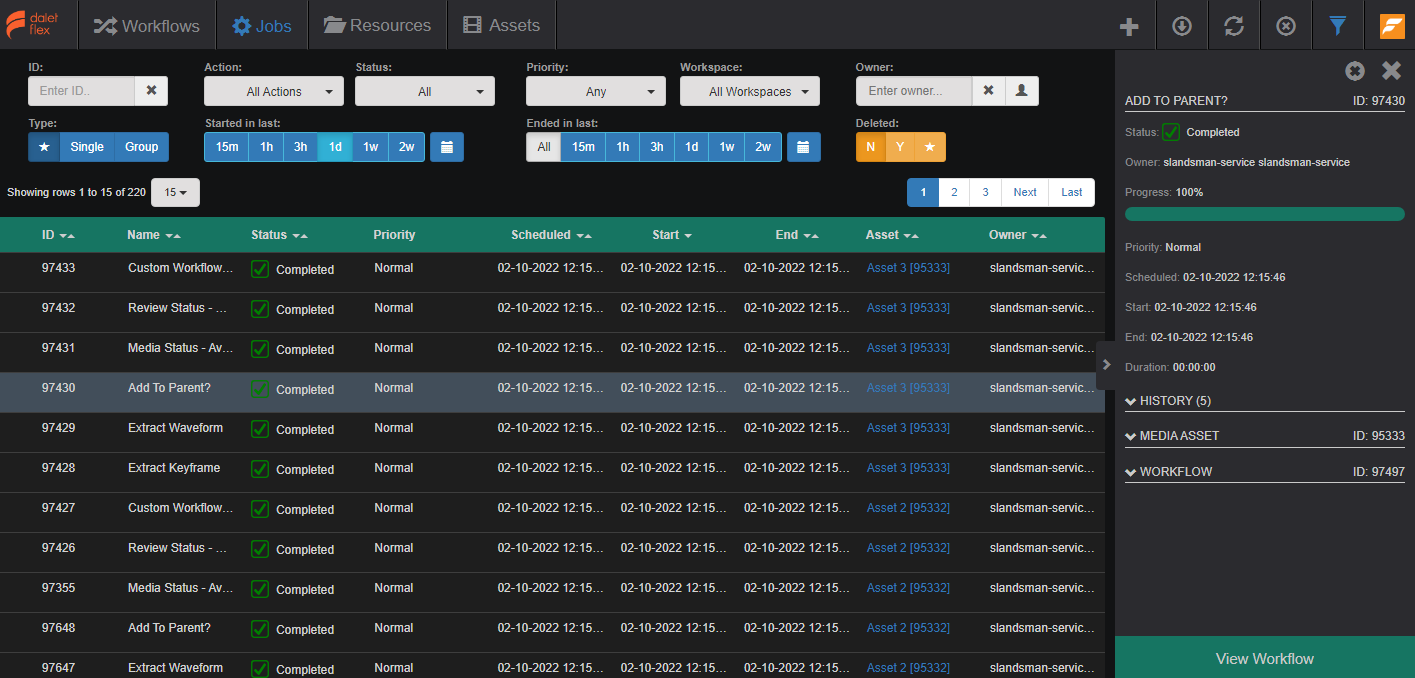Clear the ID field with X button

coord(151,91)
